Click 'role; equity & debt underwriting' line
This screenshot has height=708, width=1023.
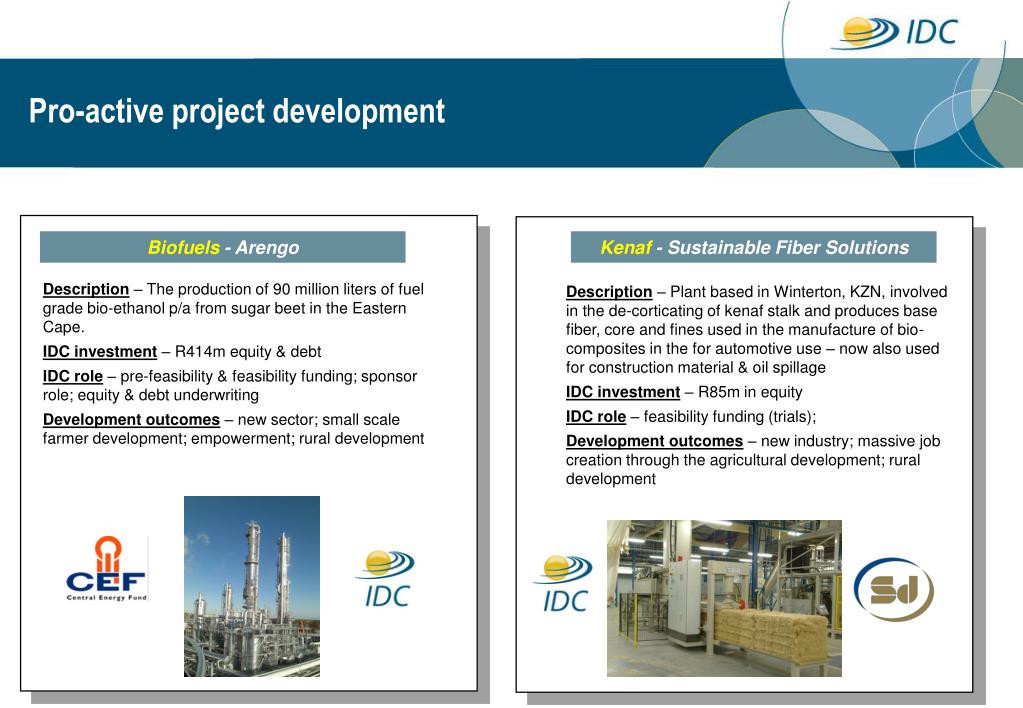151,395
